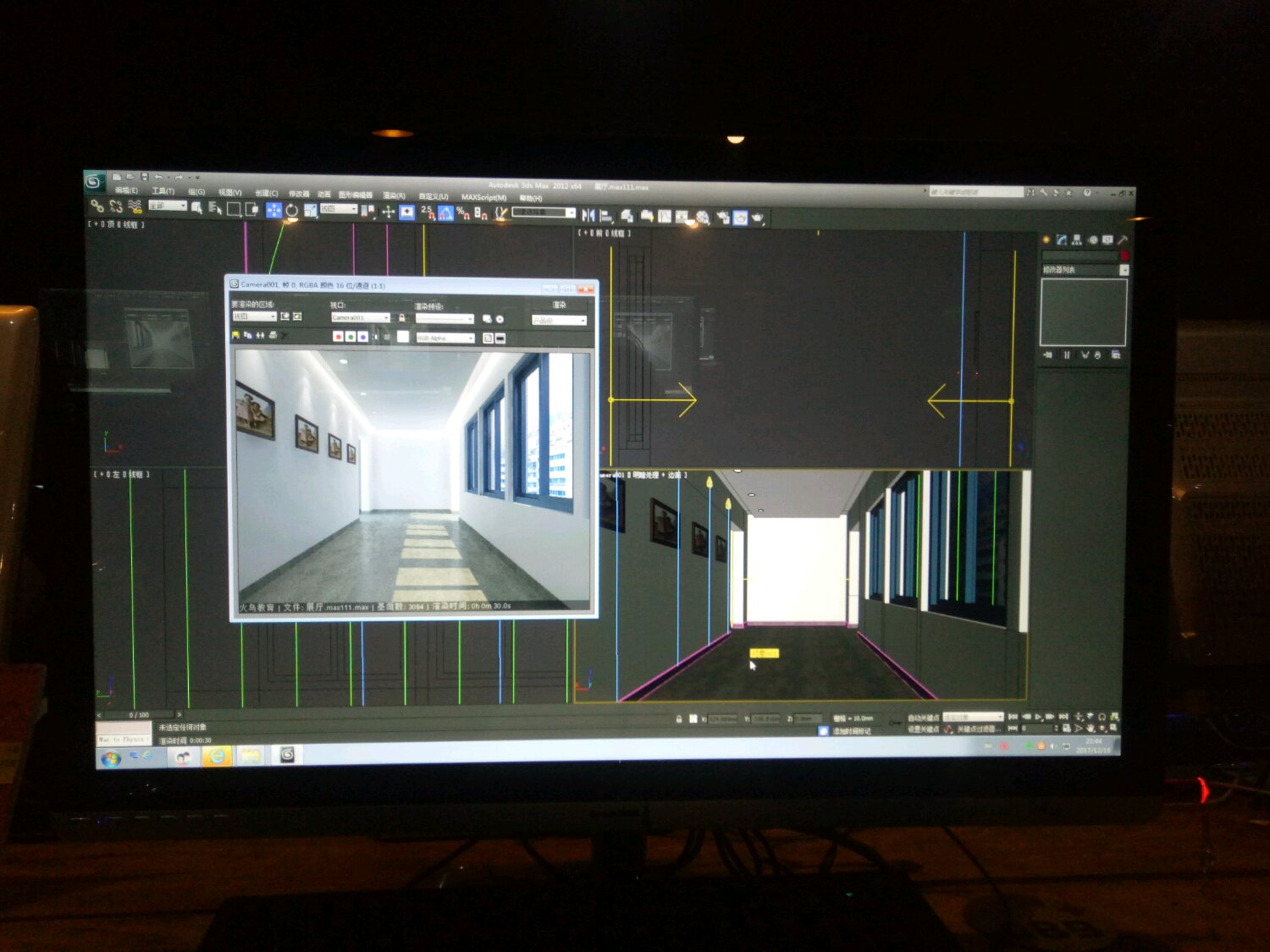Image resolution: width=1270 pixels, height=952 pixels.
Task: Open the Material Editor teapot-sphere icon
Action: tap(703, 217)
